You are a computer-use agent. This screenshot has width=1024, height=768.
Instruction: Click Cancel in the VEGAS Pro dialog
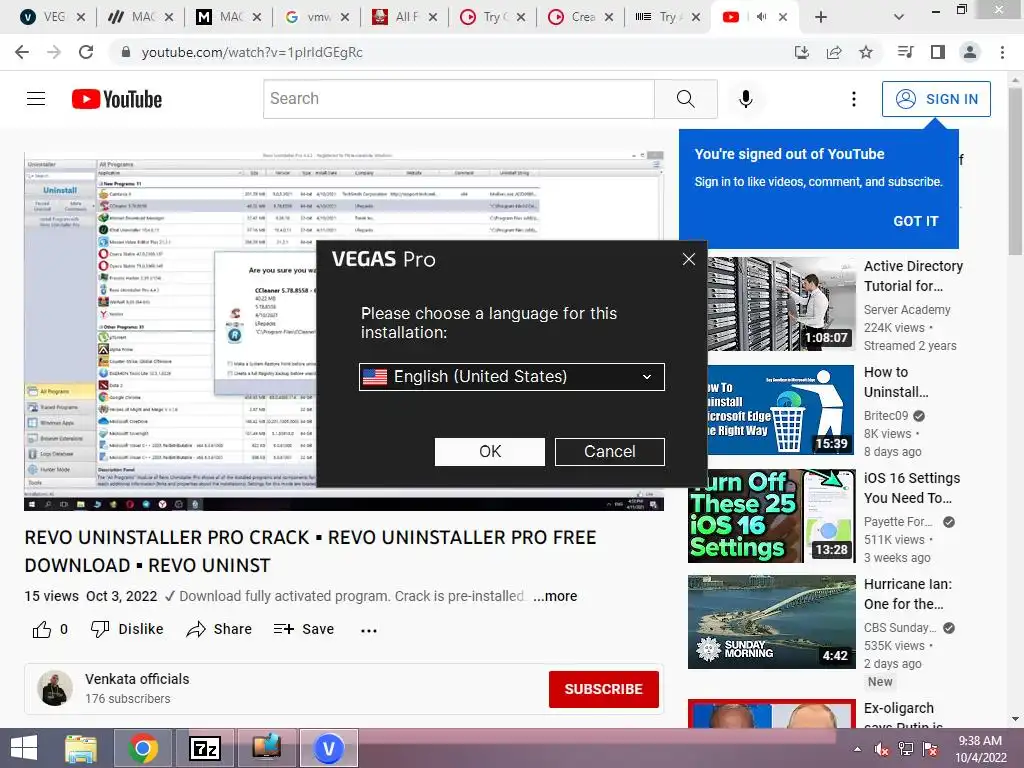pyautogui.click(x=609, y=451)
